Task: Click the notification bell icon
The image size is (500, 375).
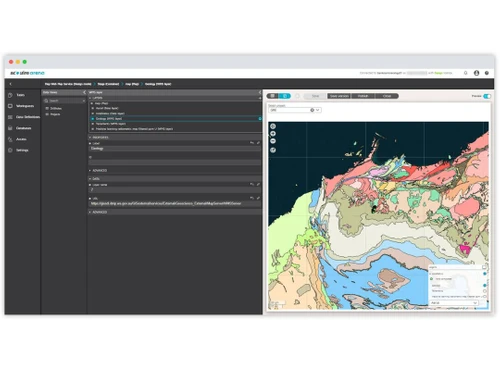Action: point(466,73)
